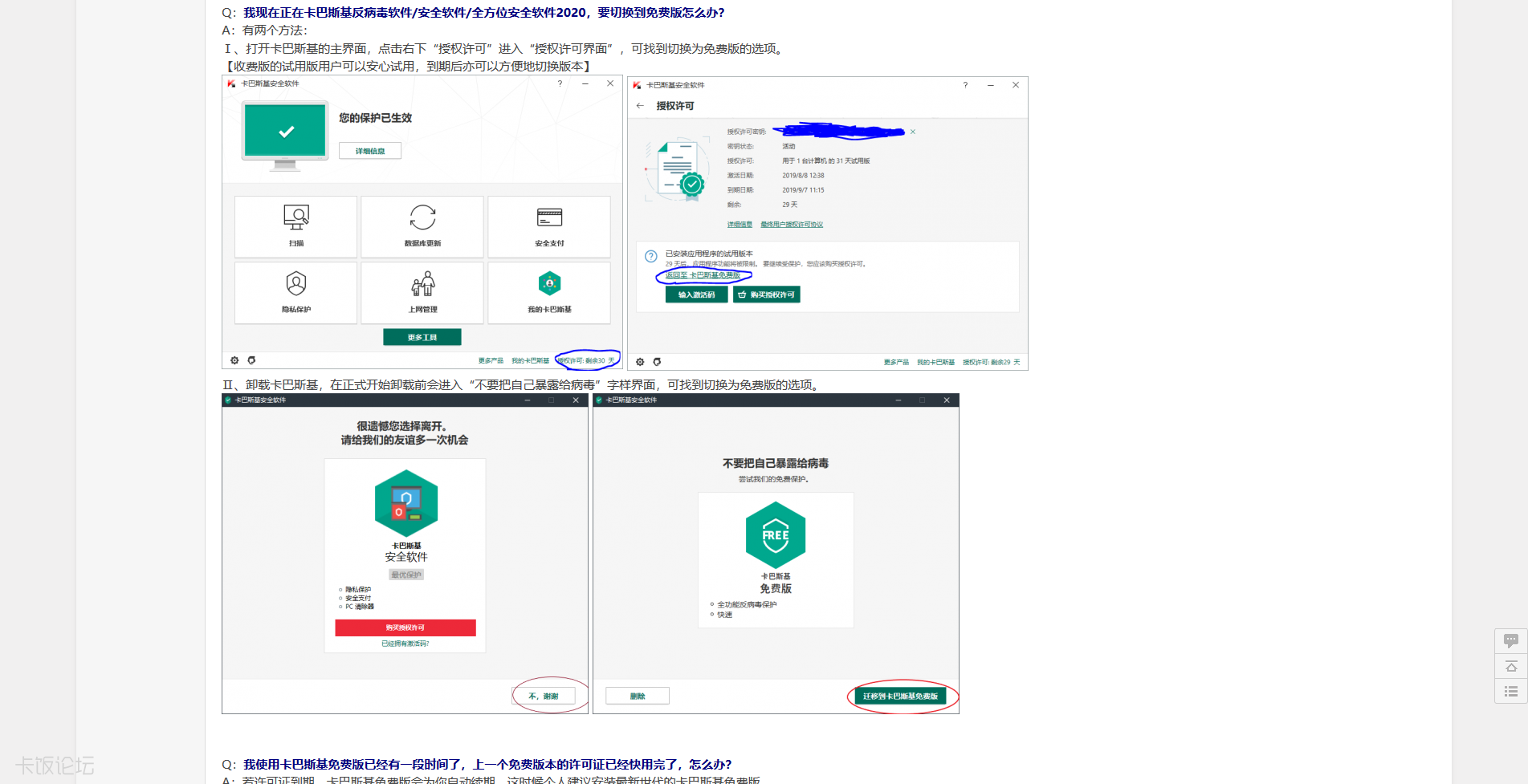Open the 隐私保护 privacy protection tile
The height and width of the screenshot is (784, 1528).
[295, 293]
